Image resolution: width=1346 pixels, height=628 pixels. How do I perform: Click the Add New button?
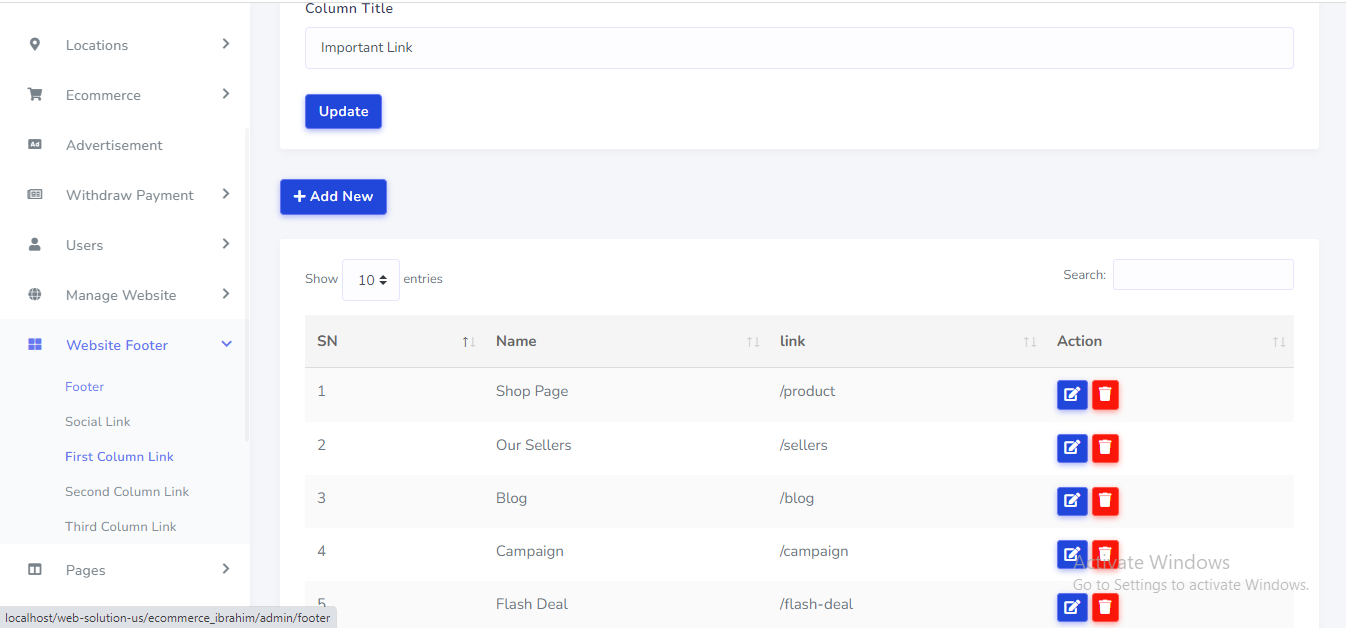(x=333, y=197)
